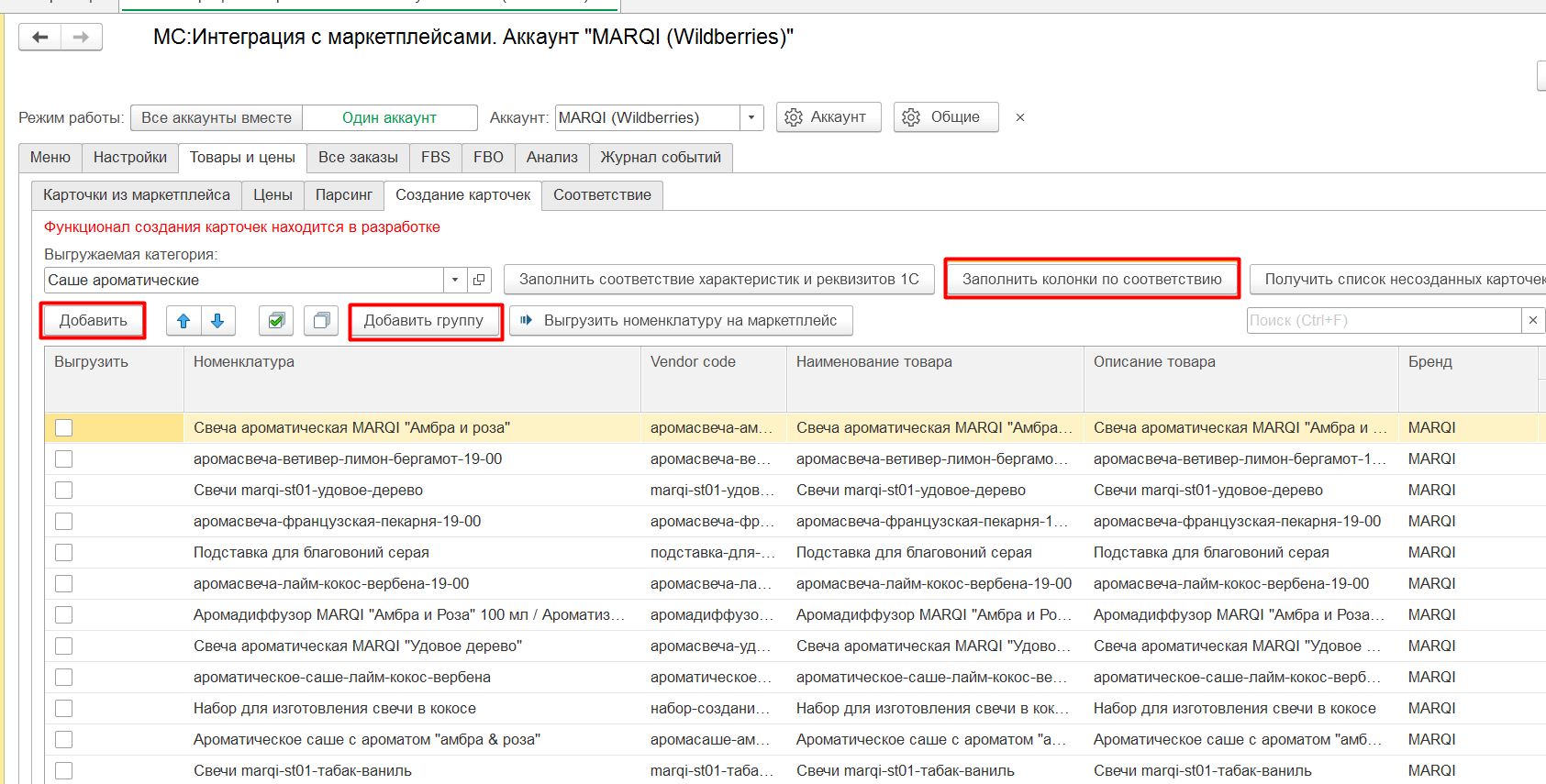This screenshot has height=784, width=1546.
Task: Expand the Аккаунт dropdown arrow
Action: [x=751, y=117]
